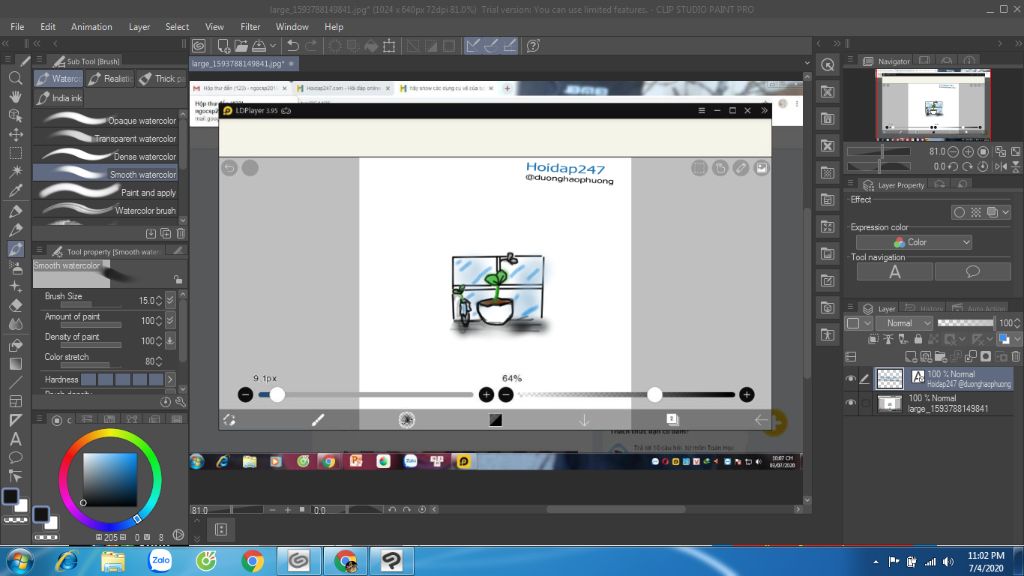The width and height of the screenshot is (1024, 576).
Task: Switch to Realistic watercolor sub tool tab
Action: pyautogui.click(x=110, y=78)
